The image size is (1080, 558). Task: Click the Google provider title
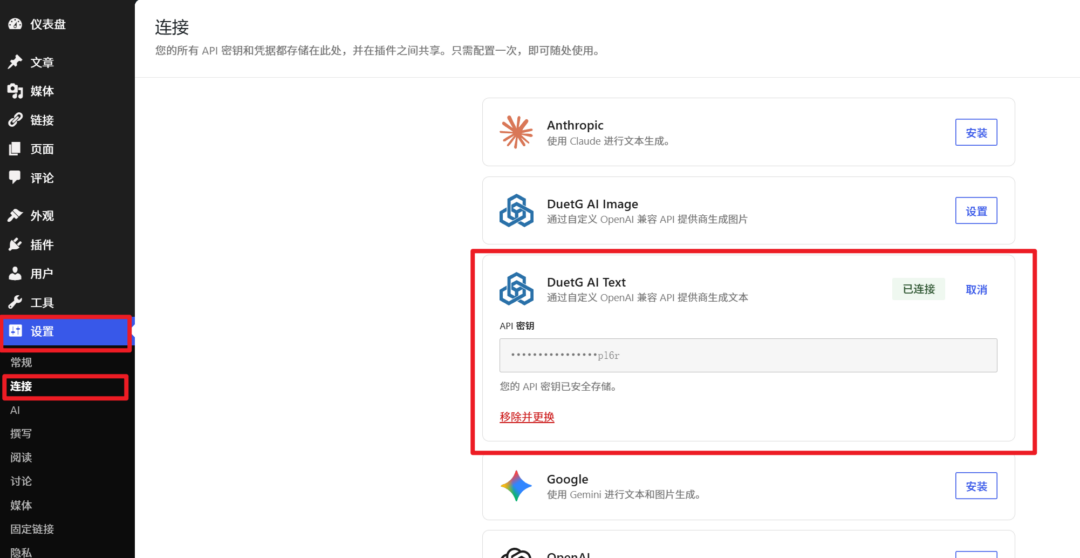(568, 479)
